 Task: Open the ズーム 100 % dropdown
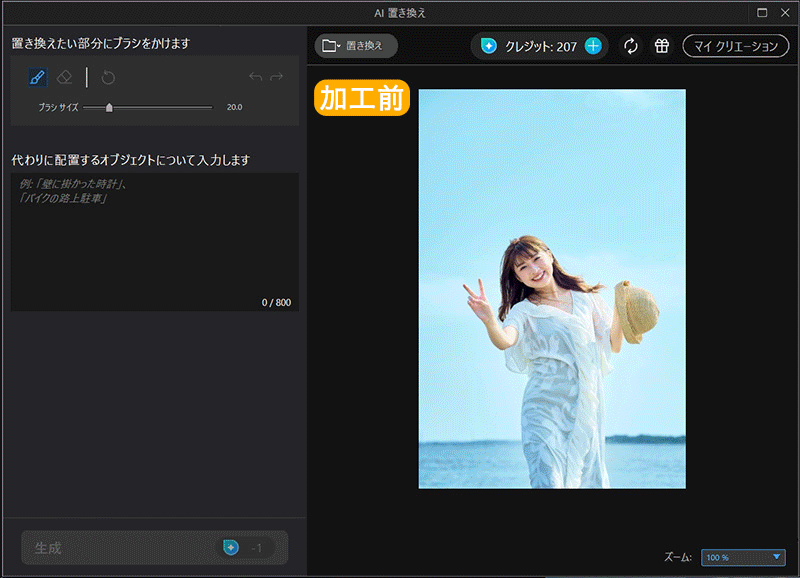click(x=743, y=557)
